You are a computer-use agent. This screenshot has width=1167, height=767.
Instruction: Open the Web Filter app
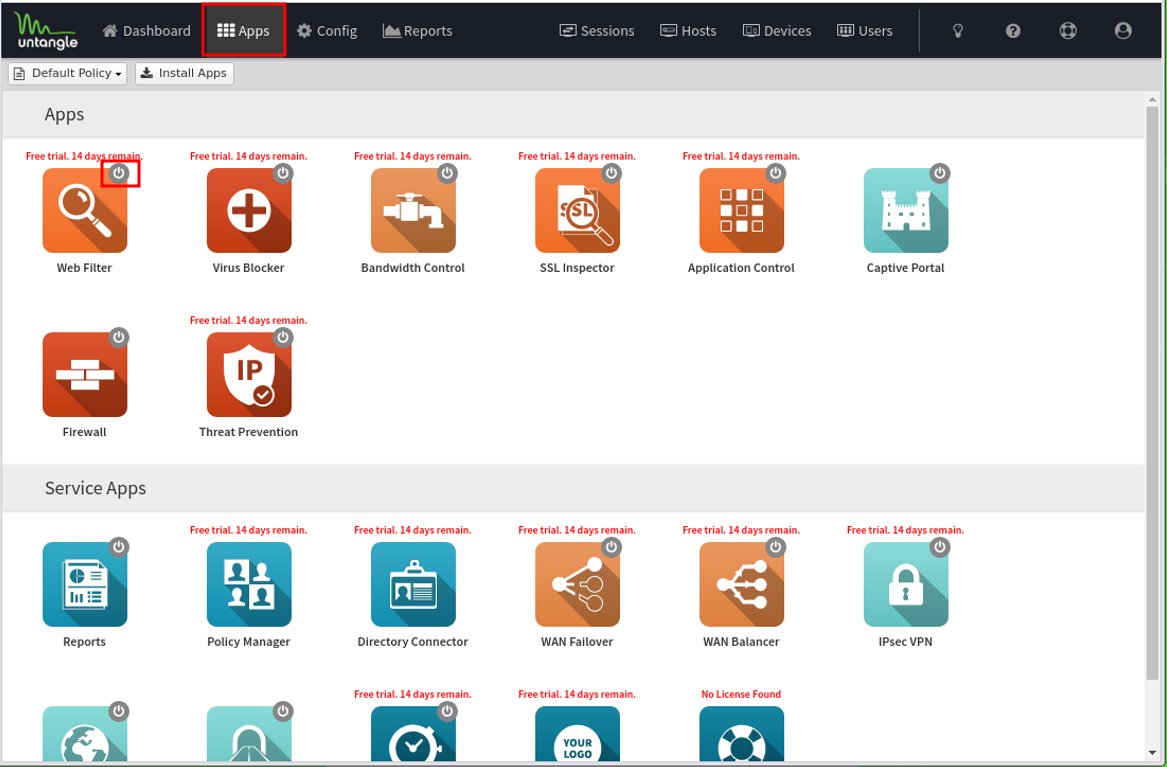coord(85,211)
